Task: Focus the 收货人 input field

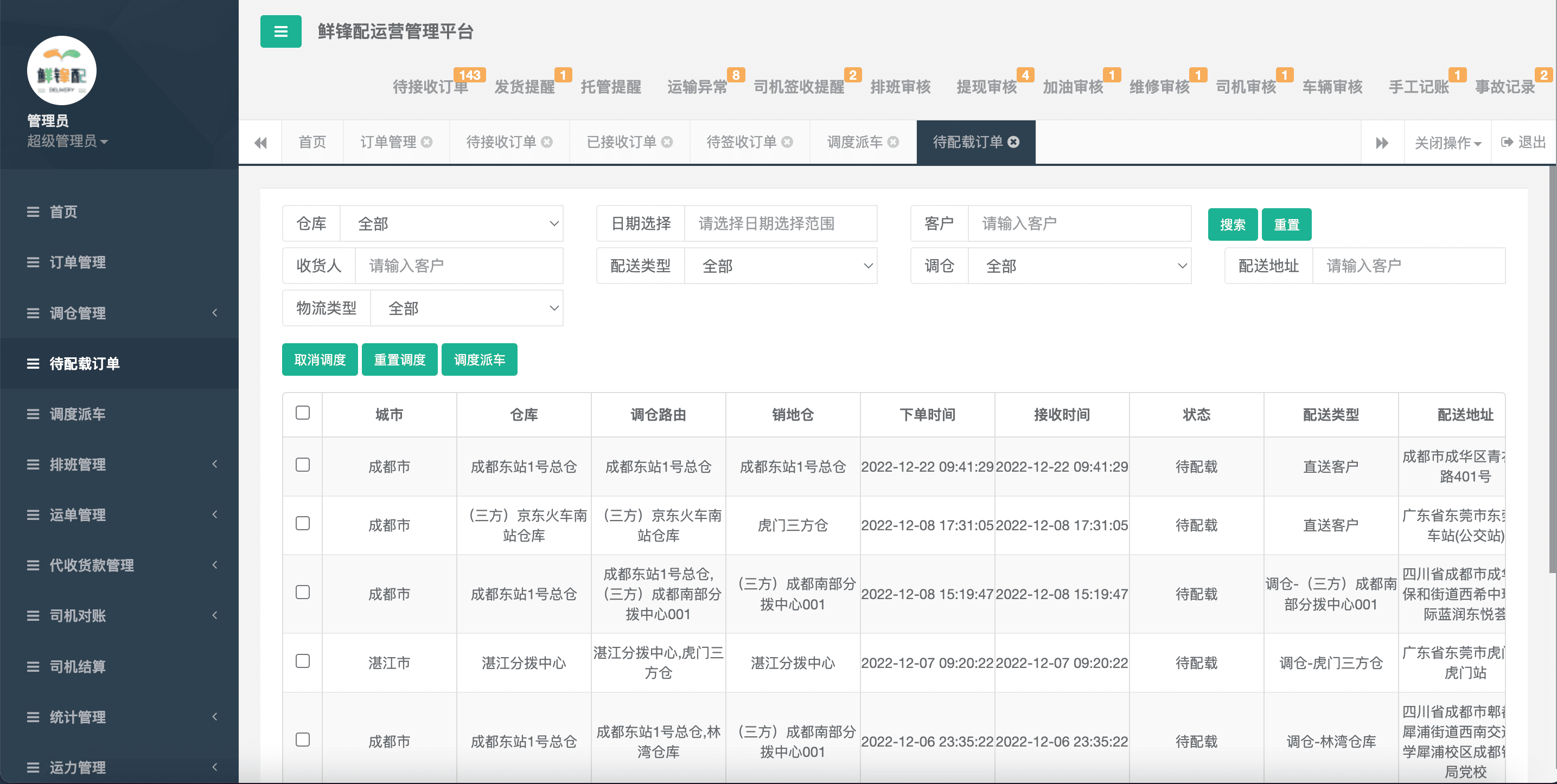Action: tap(460, 266)
